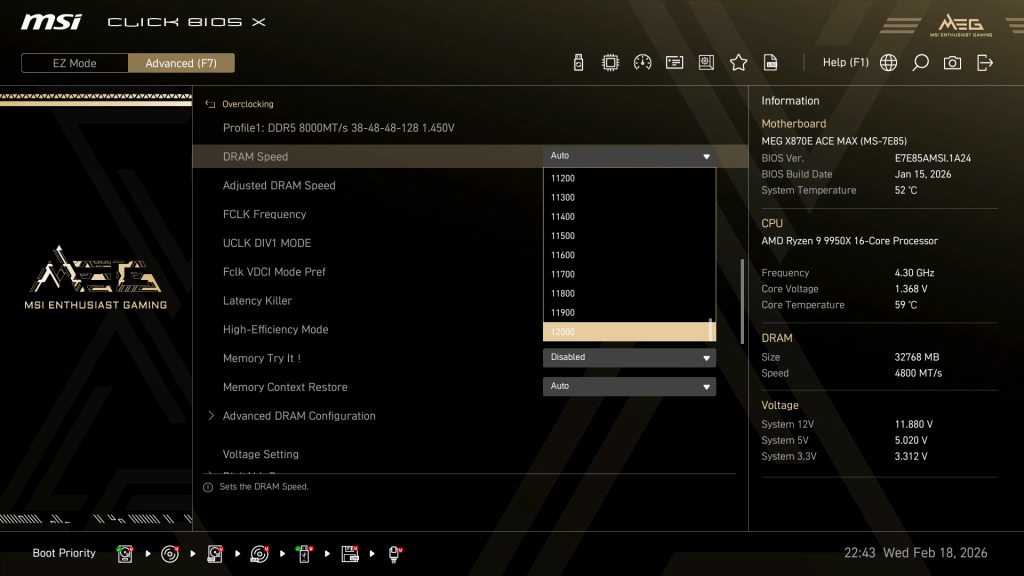The height and width of the screenshot is (576, 1024).
Task: Select the USB hard disk boot device
Action: (x=214, y=554)
